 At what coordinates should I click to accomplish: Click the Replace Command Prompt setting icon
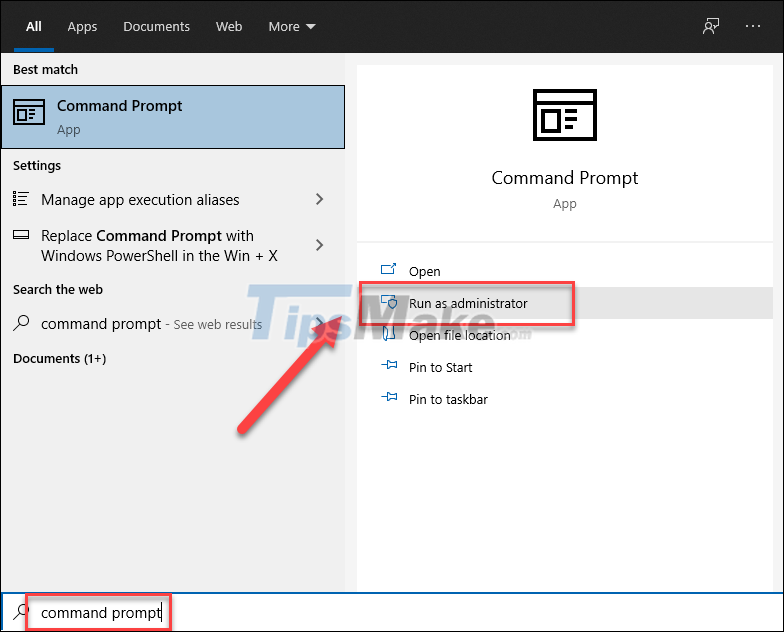point(20,234)
